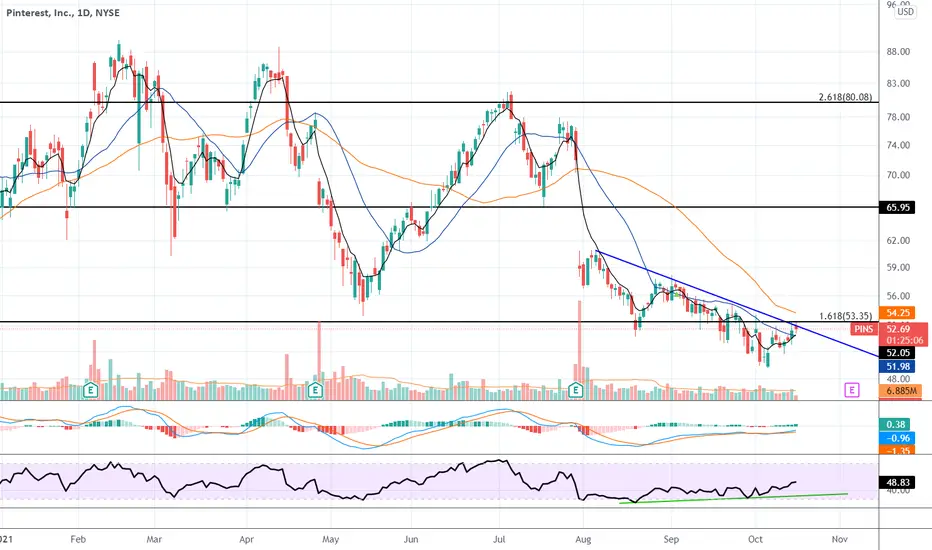Click the late-April earnings E marker
Image resolution: width=932 pixels, height=550 pixels.
[315, 390]
